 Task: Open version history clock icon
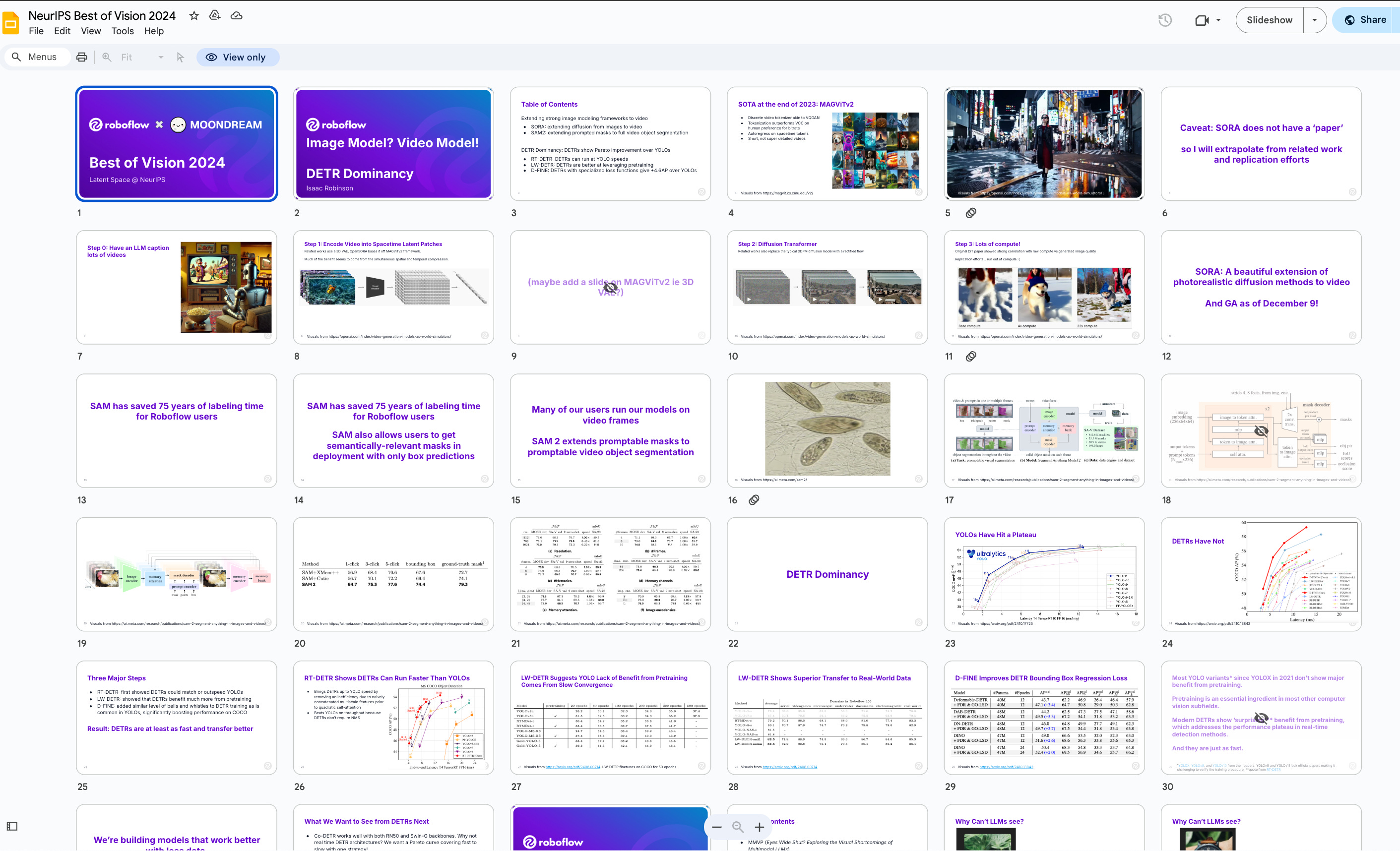1165,20
